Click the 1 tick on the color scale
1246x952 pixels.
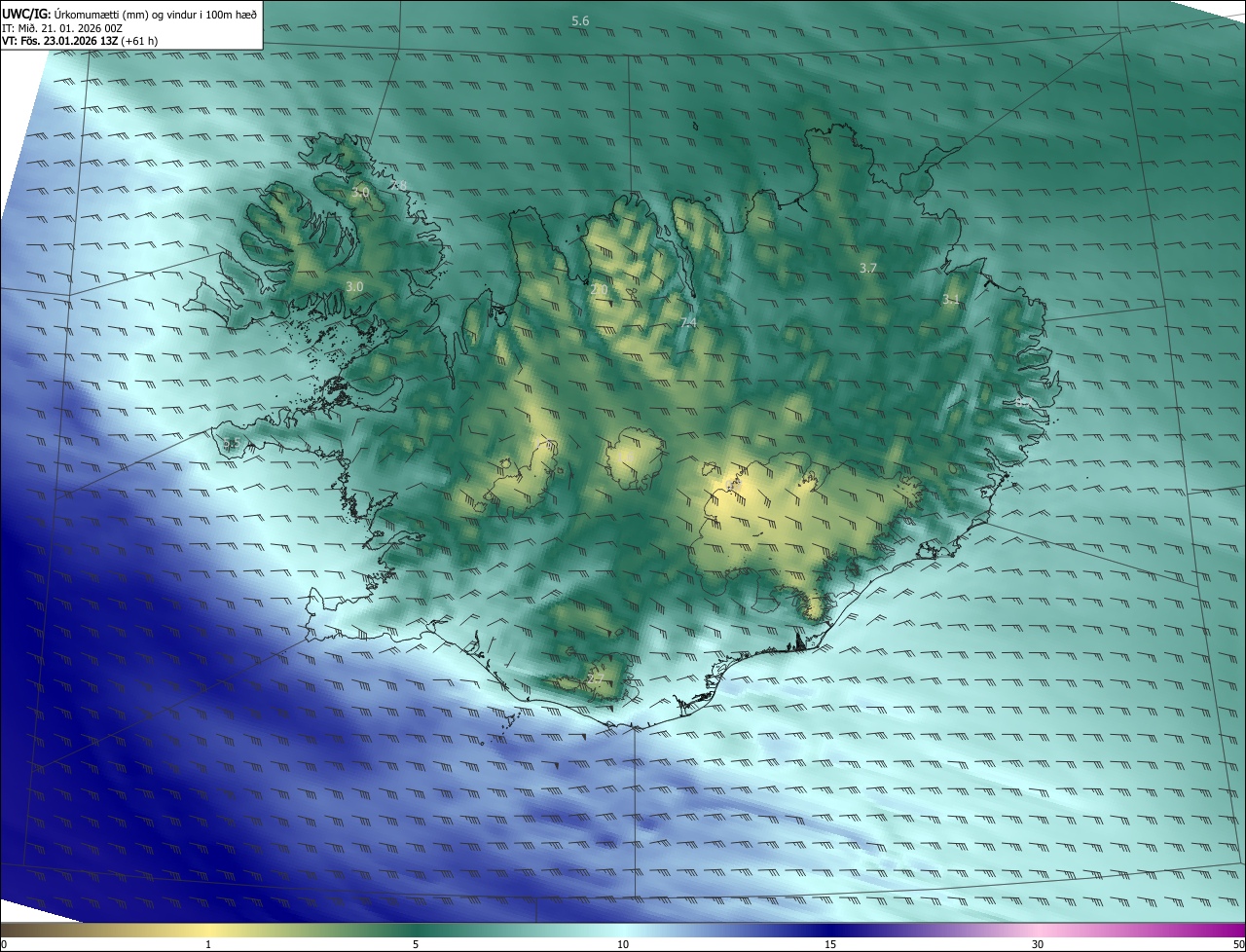(x=207, y=944)
